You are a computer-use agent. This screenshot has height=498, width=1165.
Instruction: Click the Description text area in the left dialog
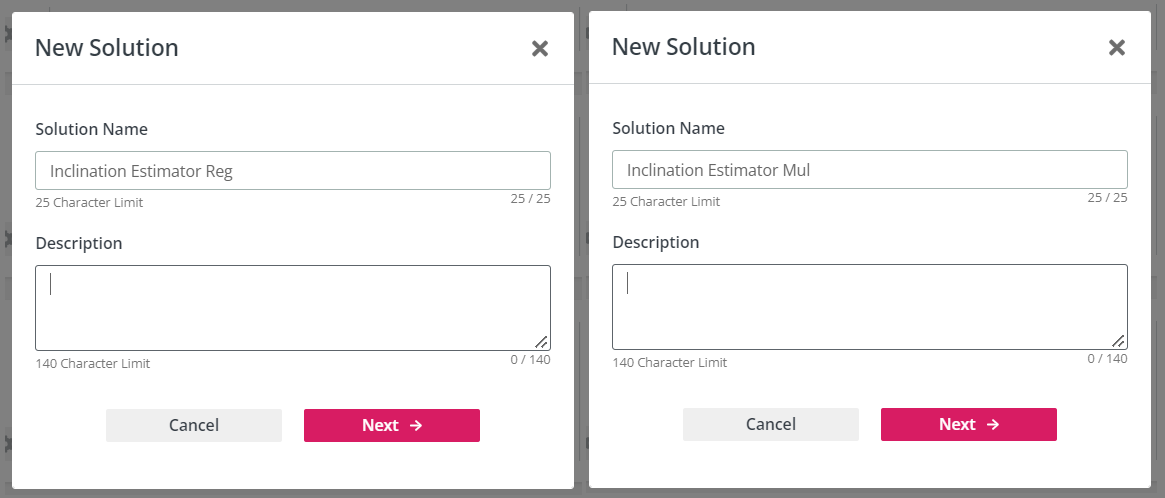click(293, 308)
